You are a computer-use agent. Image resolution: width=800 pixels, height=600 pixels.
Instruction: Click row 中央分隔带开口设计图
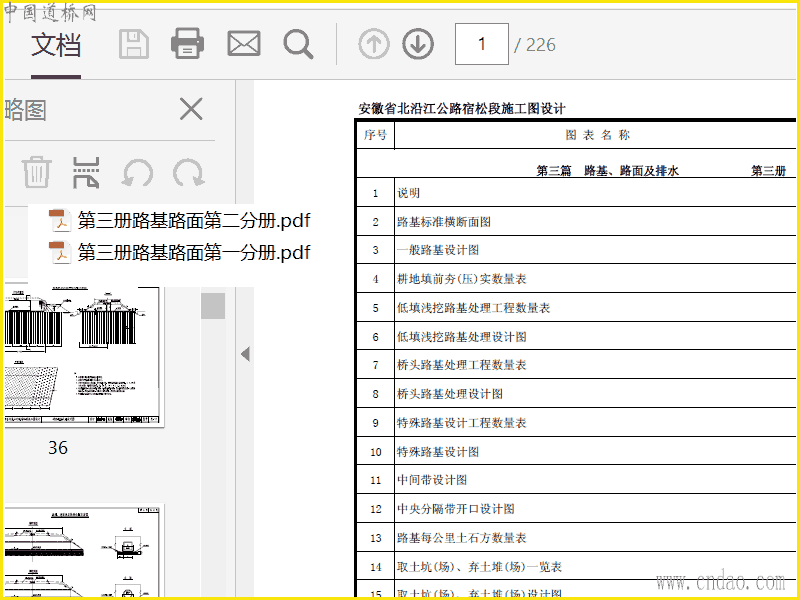[x=576, y=509]
